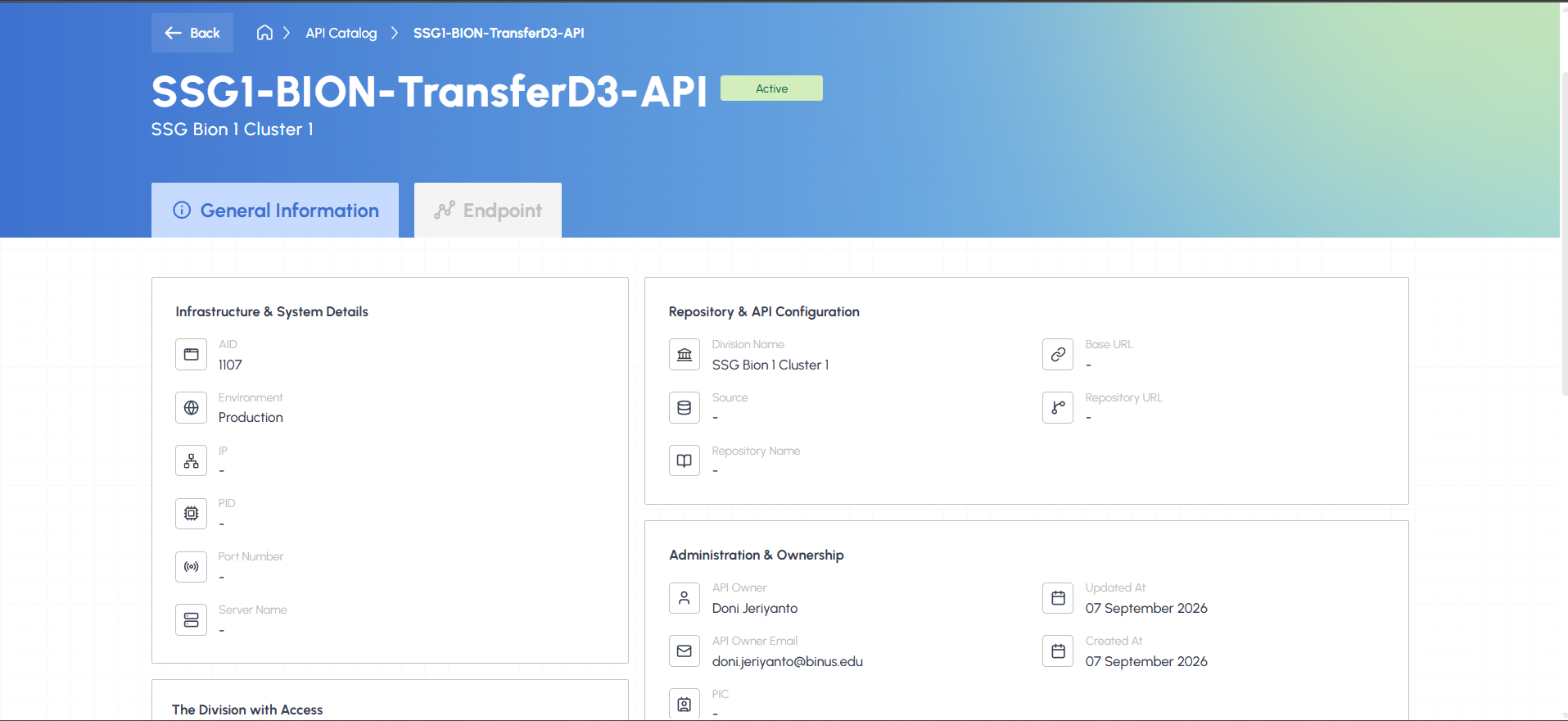1568x721 pixels.
Task: Click the Environment globe icon
Action: click(x=191, y=407)
